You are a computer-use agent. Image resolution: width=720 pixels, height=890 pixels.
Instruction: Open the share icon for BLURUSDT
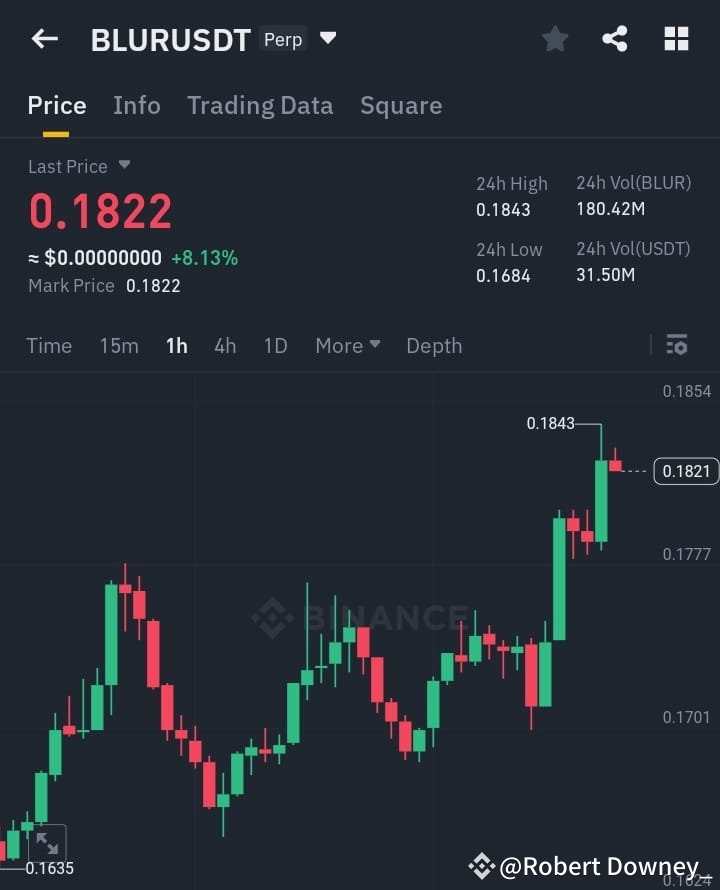pyautogui.click(x=615, y=38)
